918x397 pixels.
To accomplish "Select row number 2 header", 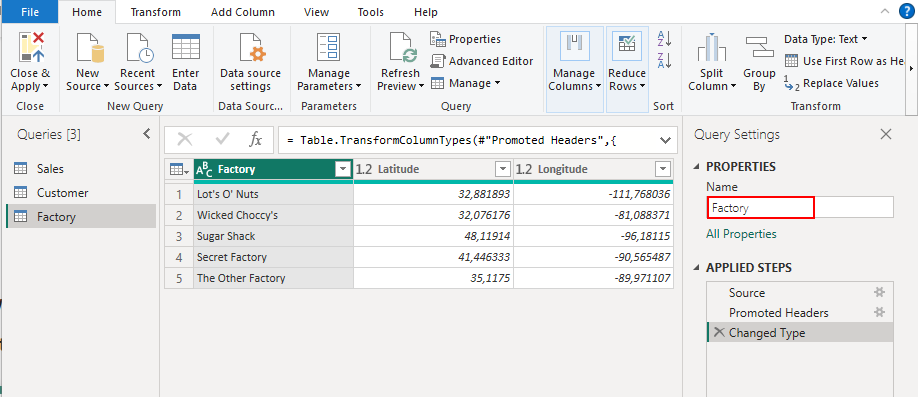I will tap(179, 215).
